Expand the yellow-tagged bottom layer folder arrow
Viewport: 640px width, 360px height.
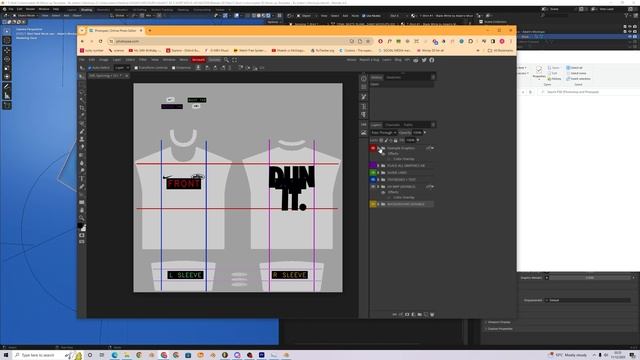point(378,204)
